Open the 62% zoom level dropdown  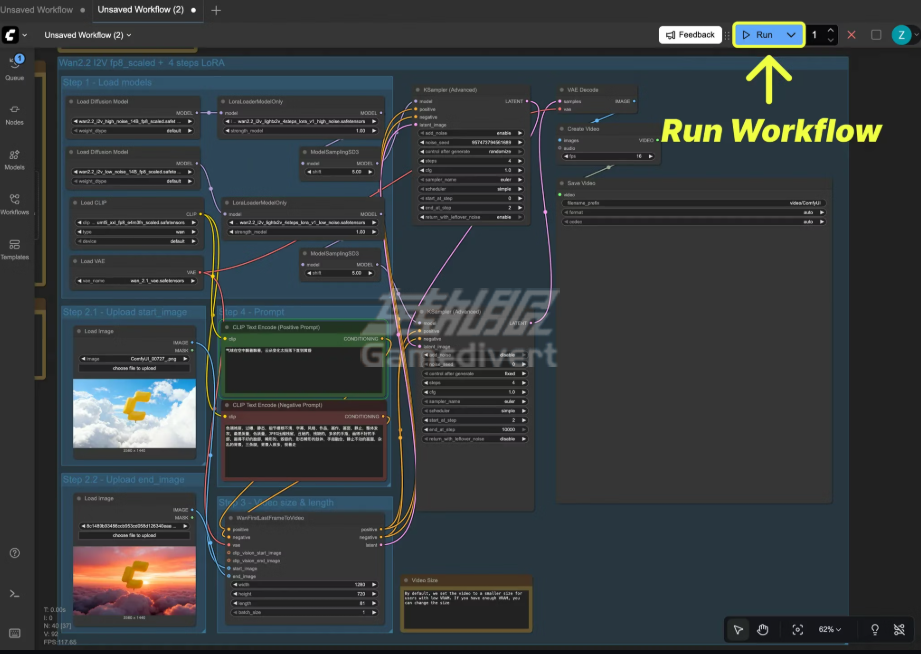tap(829, 629)
